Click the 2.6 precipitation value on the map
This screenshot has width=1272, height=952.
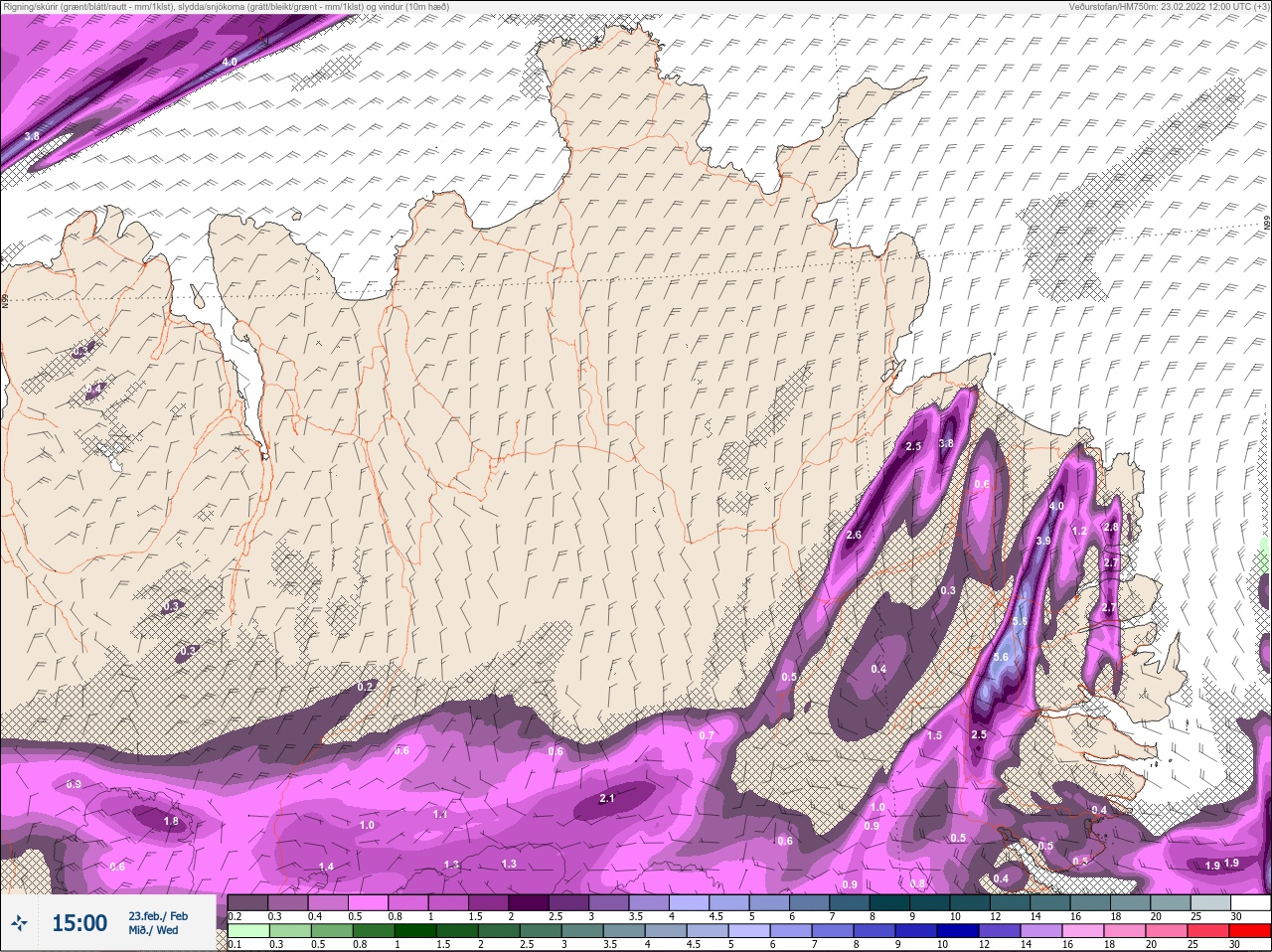click(853, 535)
